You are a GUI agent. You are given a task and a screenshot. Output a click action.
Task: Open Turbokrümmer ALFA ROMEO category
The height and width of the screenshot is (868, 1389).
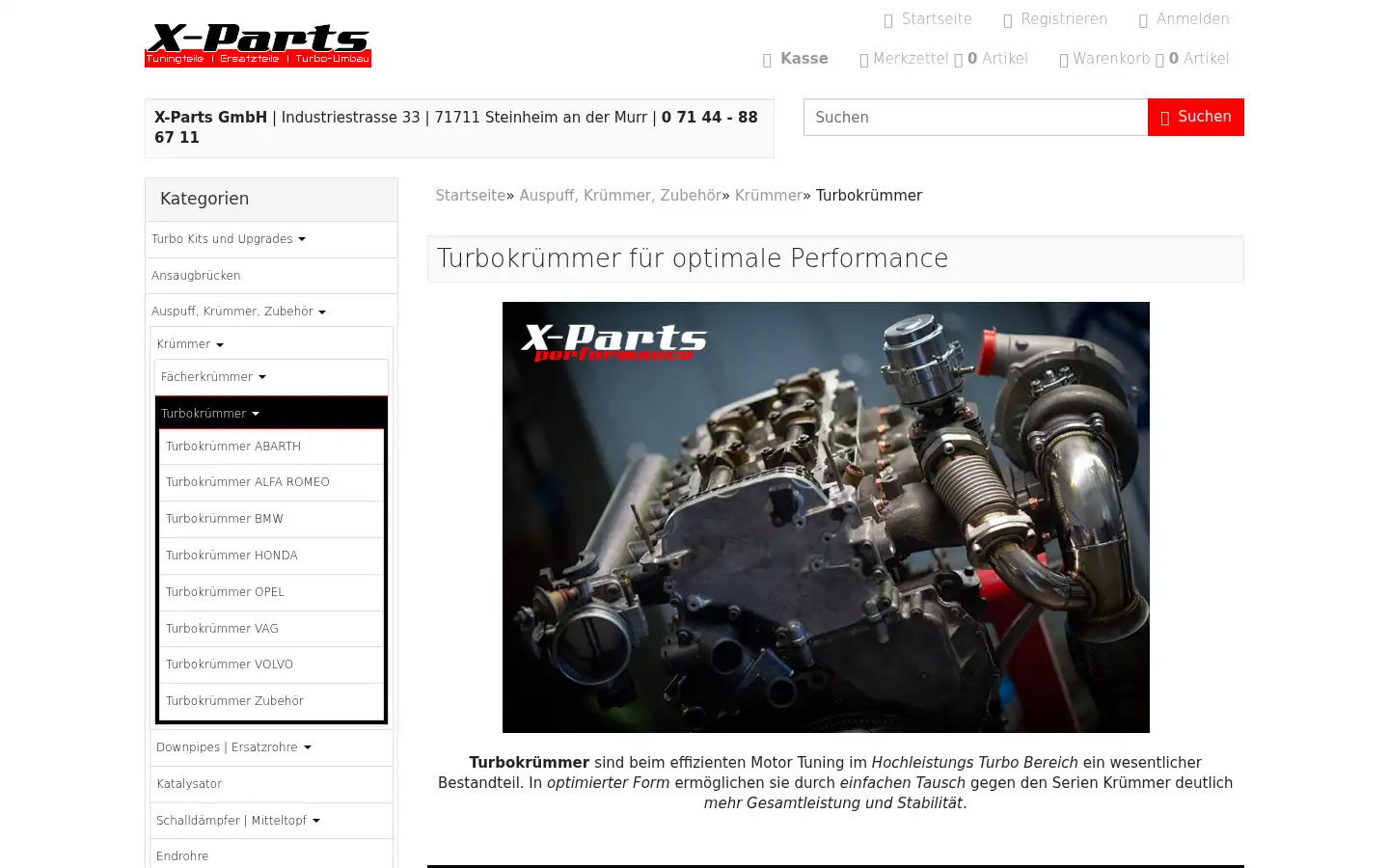(271, 482)
